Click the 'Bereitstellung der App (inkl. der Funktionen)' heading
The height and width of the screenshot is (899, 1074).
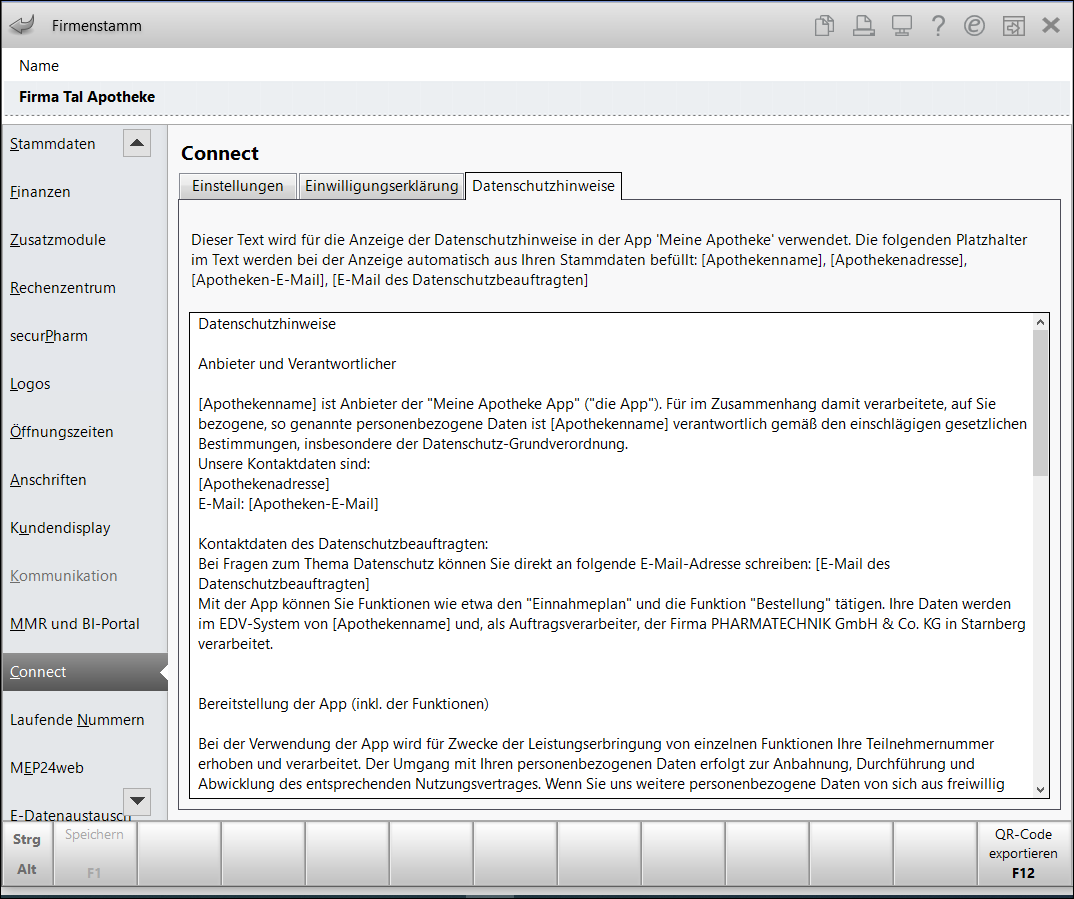click(343, 704)
